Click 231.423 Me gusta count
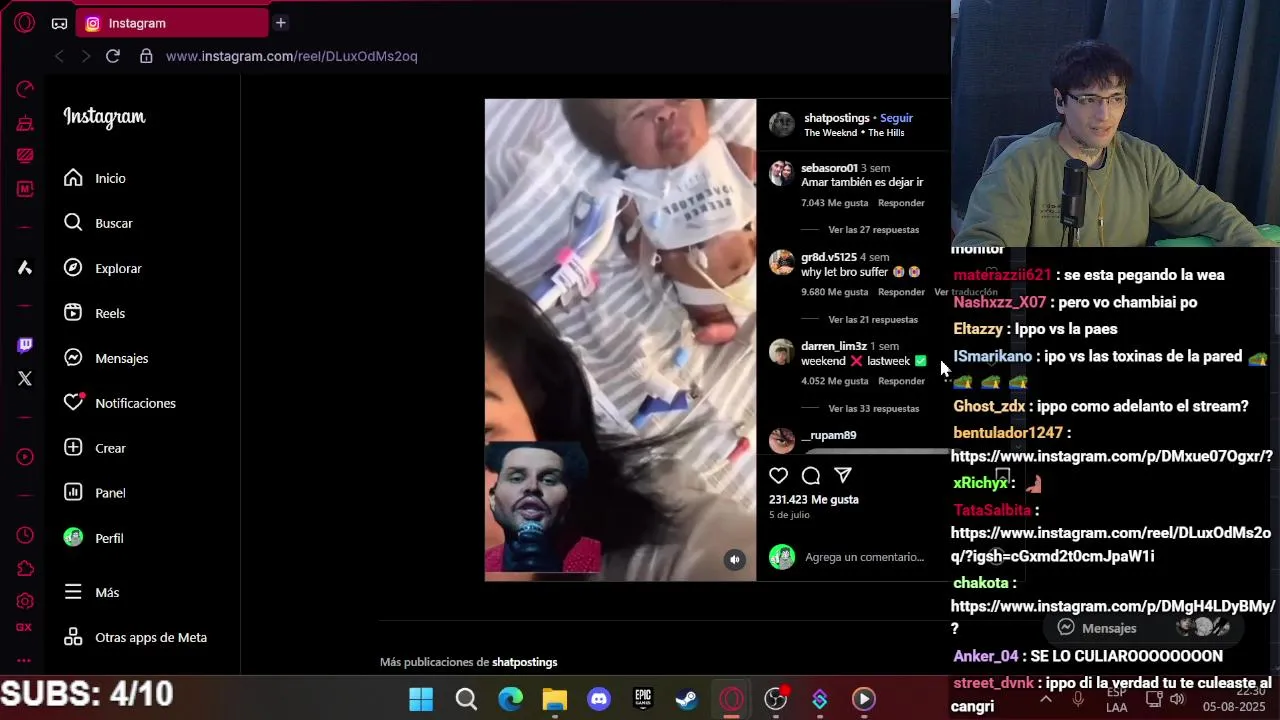1280x720 pixels. tap(813, 499)
